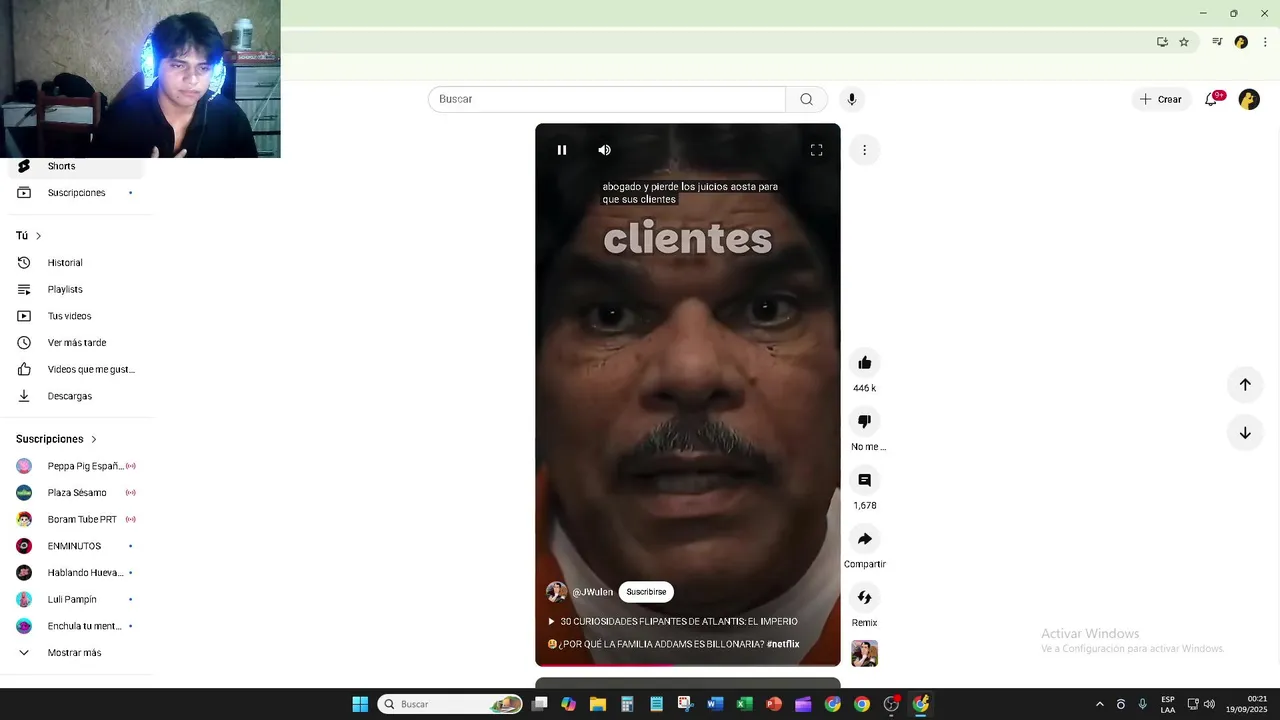Open Luli Pampín channel subscription
Screen dimensions: 1280x720
[x=76, y=599]
